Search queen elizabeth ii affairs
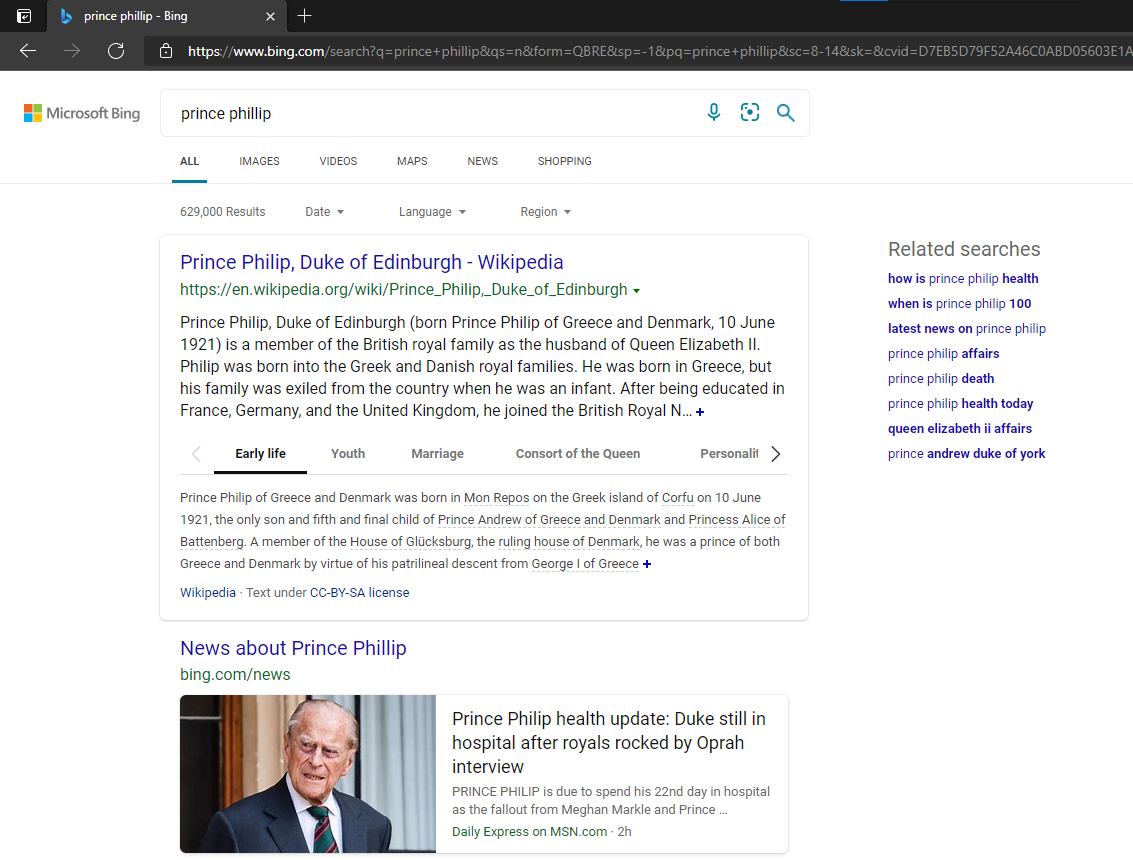Screen dimensions: 1133x860 (x=960, y=429)
